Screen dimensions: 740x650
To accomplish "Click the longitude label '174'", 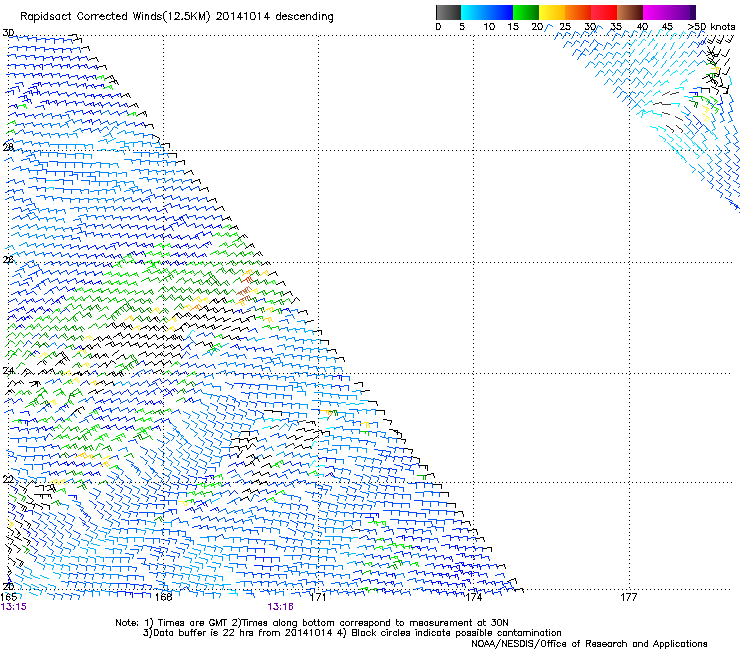I will 473,597.
